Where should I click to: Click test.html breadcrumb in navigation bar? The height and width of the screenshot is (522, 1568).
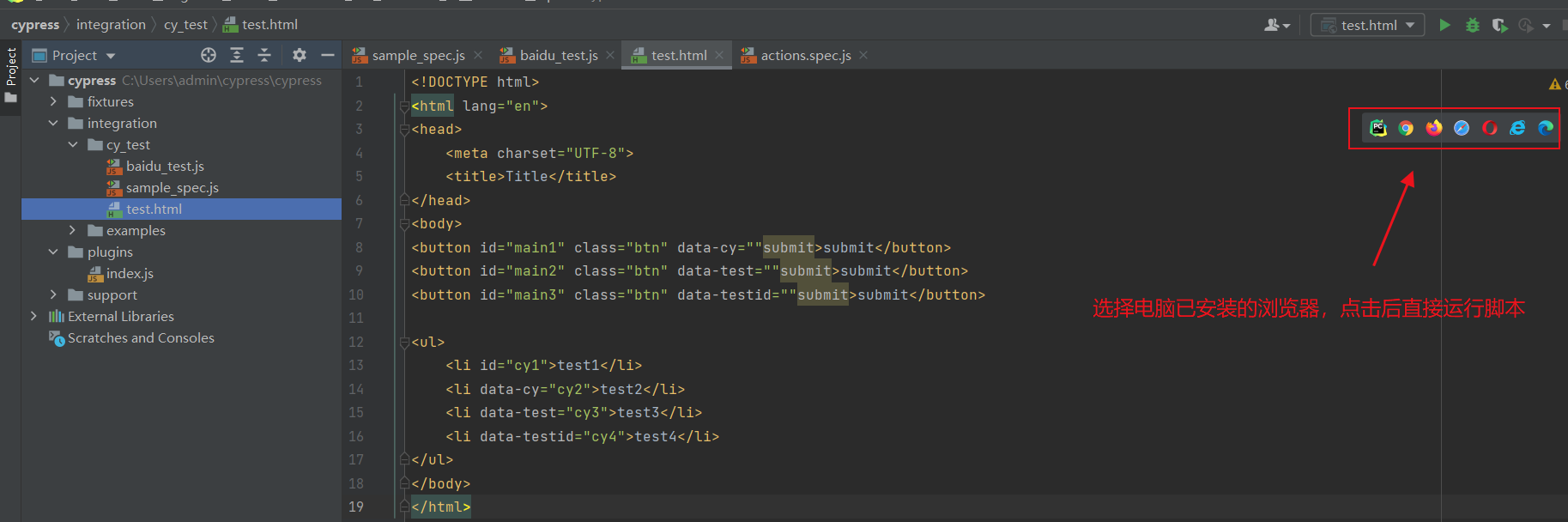[x=261, y=25]
